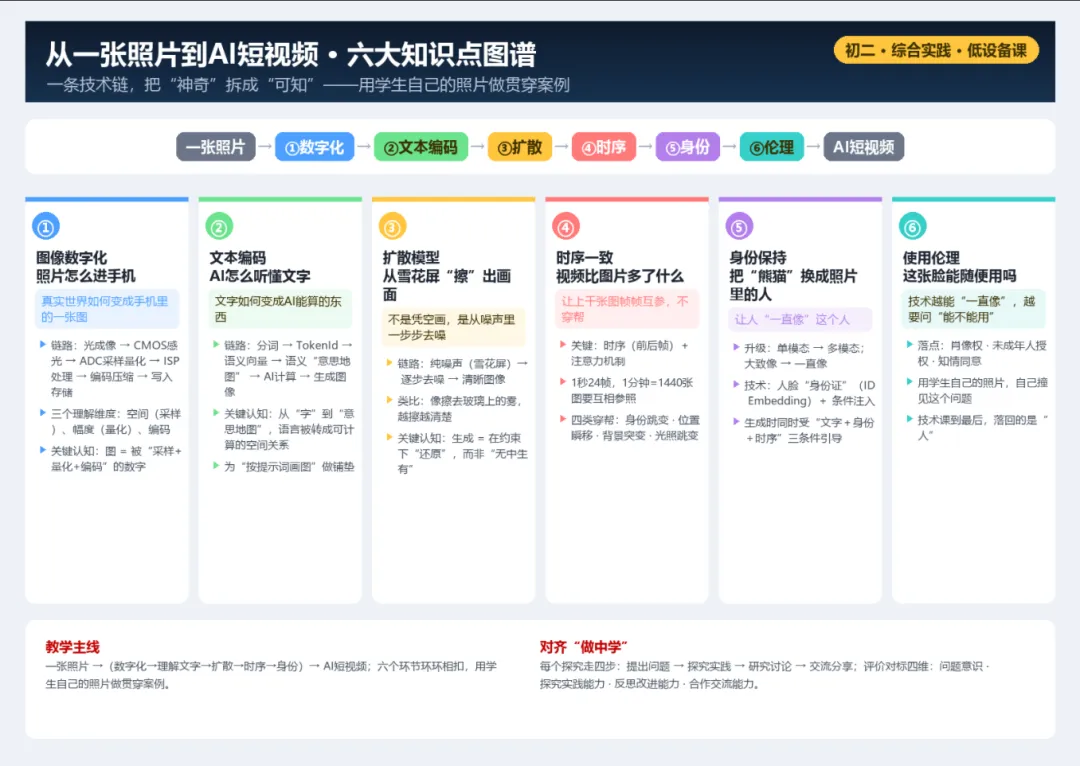
Task: Click subheading AI怎么听懂文字
Action: click(260, 276)
